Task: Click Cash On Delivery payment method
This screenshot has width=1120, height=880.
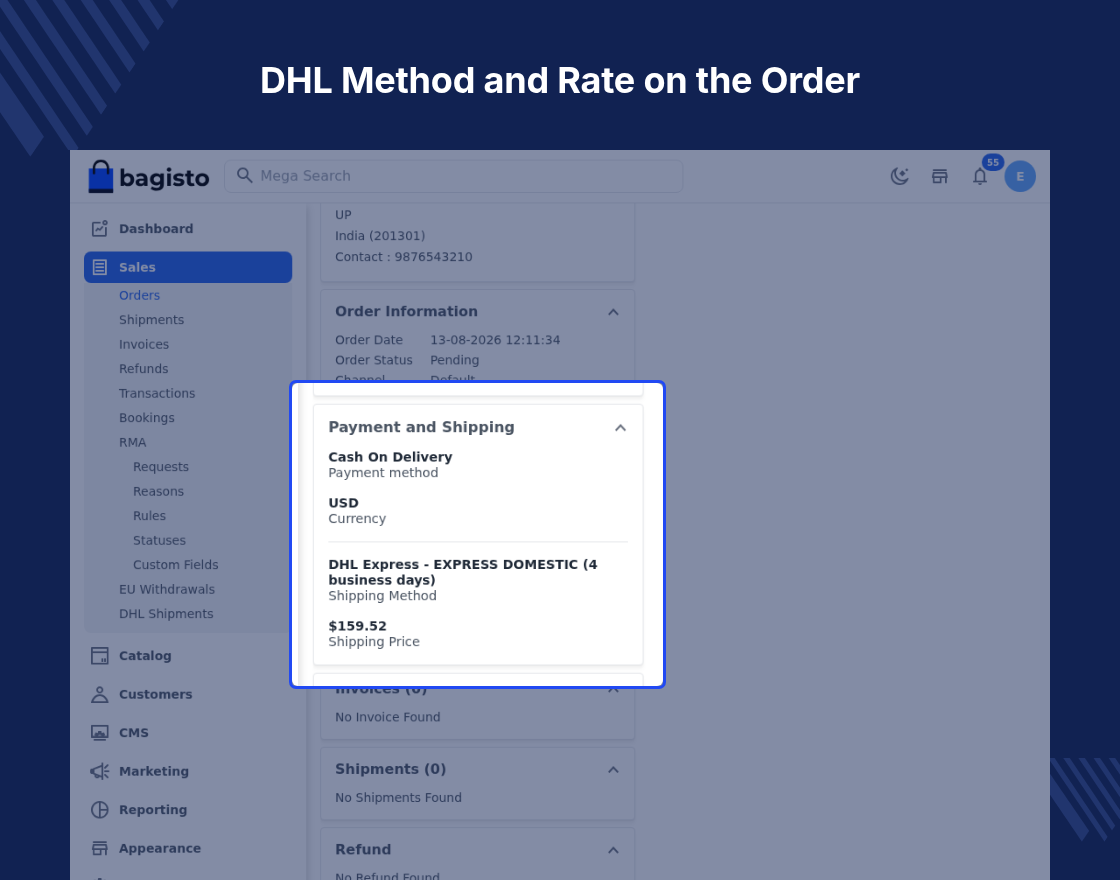Action: click(390, 457)
